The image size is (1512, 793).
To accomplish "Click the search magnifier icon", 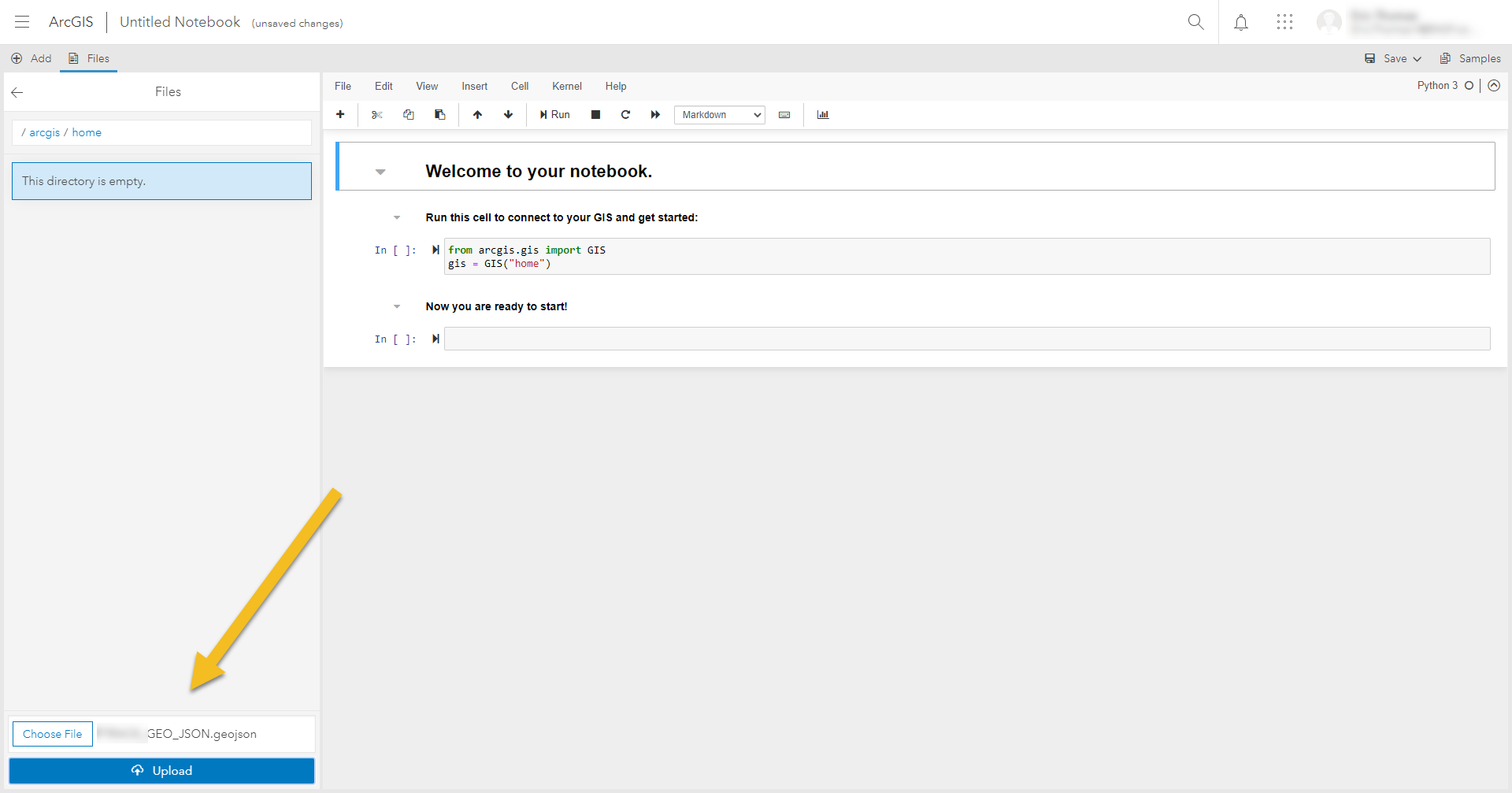I will [x=1195, y=22].
